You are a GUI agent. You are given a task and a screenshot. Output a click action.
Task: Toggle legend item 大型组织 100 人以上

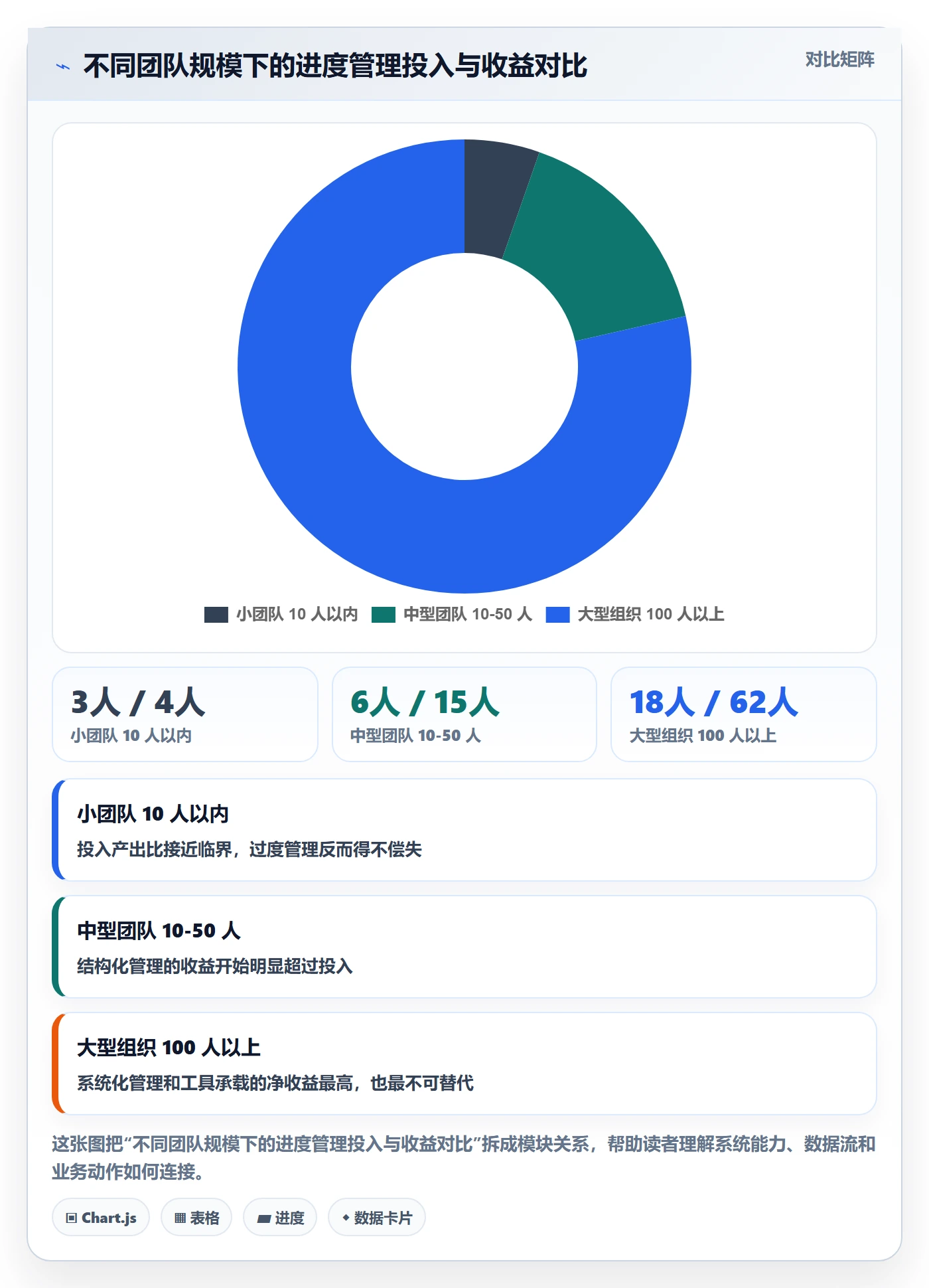point(635,614)
